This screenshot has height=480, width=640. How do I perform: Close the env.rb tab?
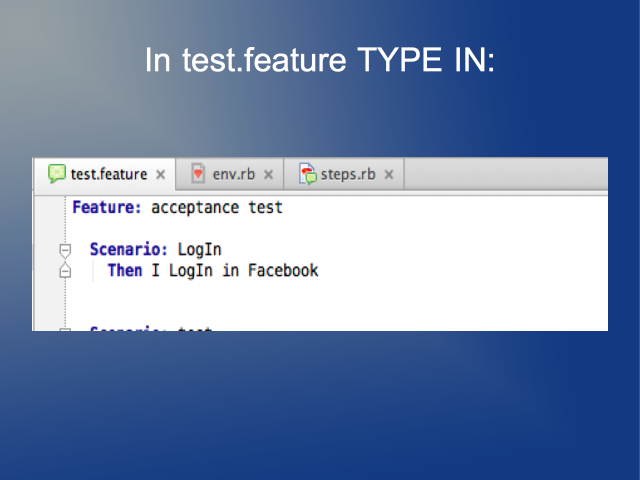268,175
